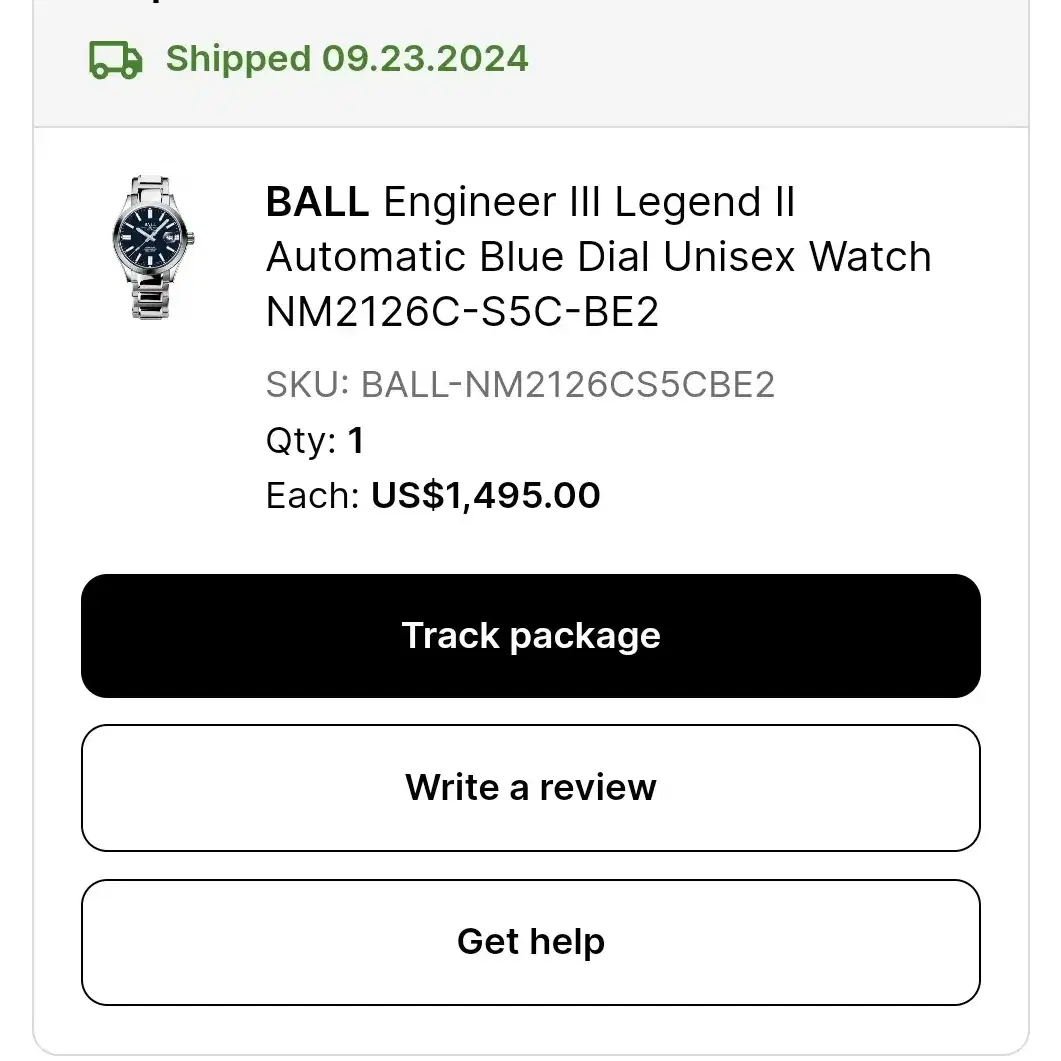Click the Qty: 1 quantity line
Image resolution: width=1061 pixels, height=1061 pixels.
(315, 441)
